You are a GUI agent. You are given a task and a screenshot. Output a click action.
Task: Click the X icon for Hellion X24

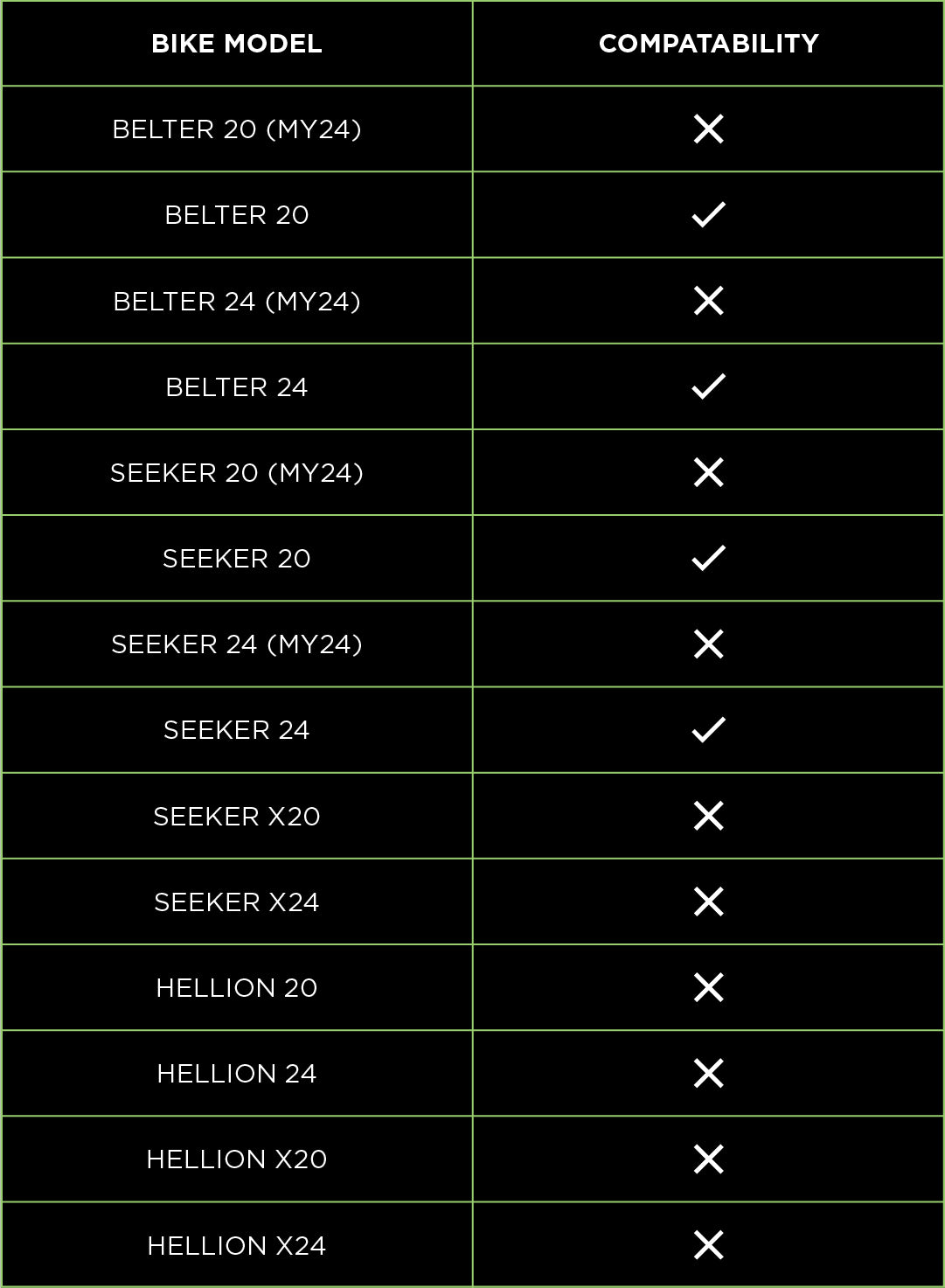708,1245
